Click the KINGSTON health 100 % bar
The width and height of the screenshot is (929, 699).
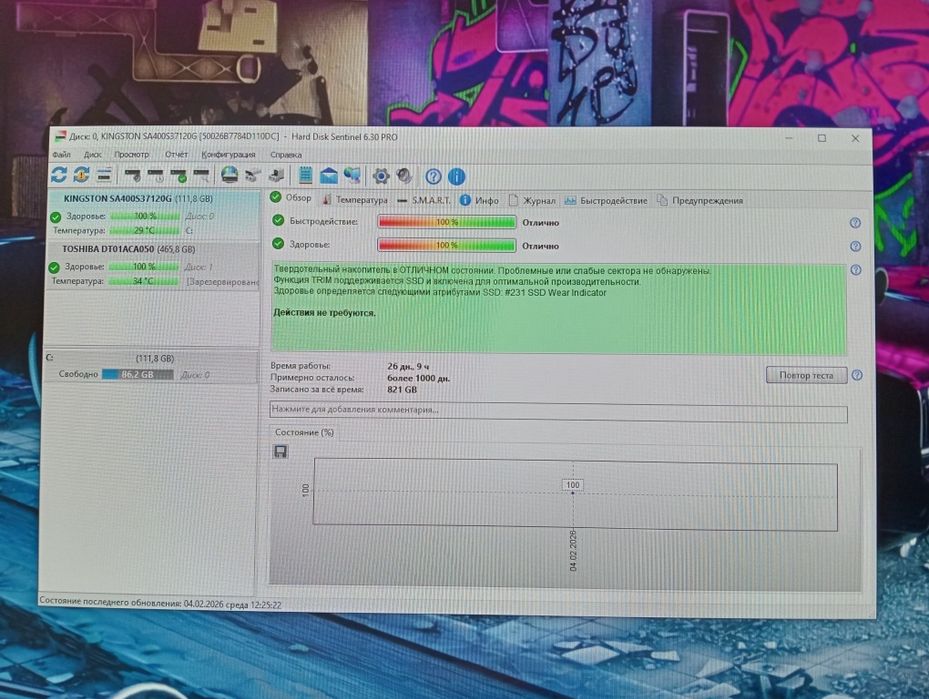[x=145, y=216]
